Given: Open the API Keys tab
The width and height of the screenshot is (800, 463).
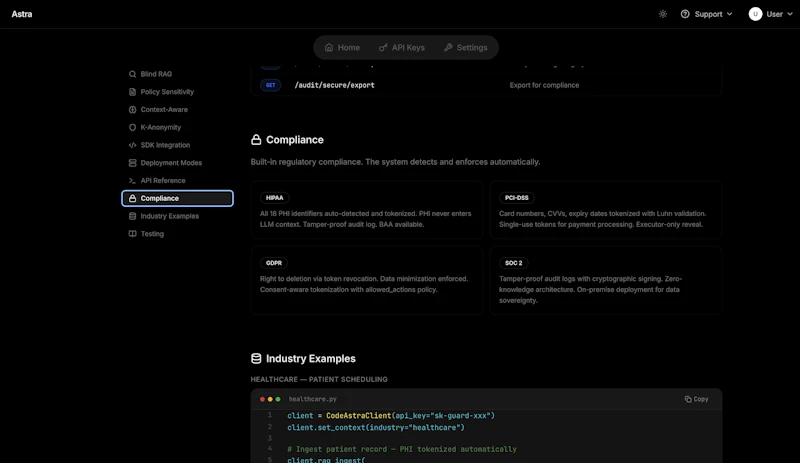Looking at the screenshot, I should tap(402, 47).
